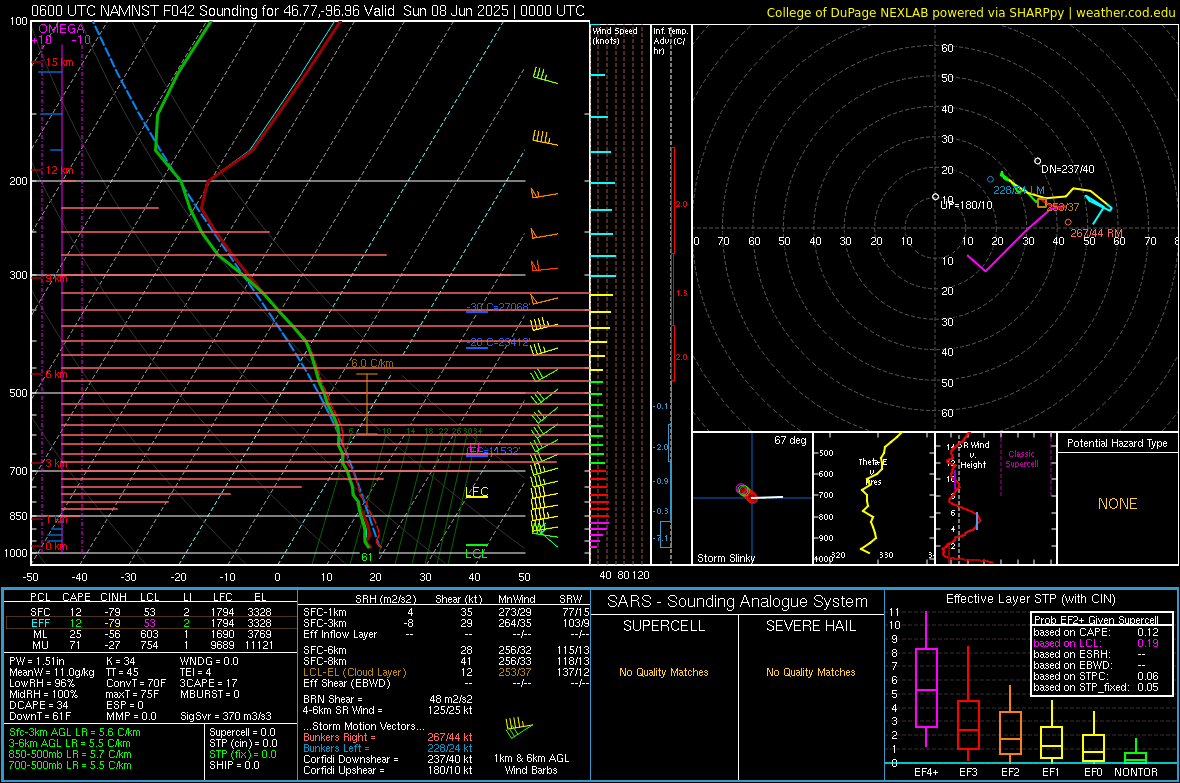This screenshot has width=1180, height=783.
Task: Click the 267/44 RM hodograph label
Action: [x=1096, y=233]
